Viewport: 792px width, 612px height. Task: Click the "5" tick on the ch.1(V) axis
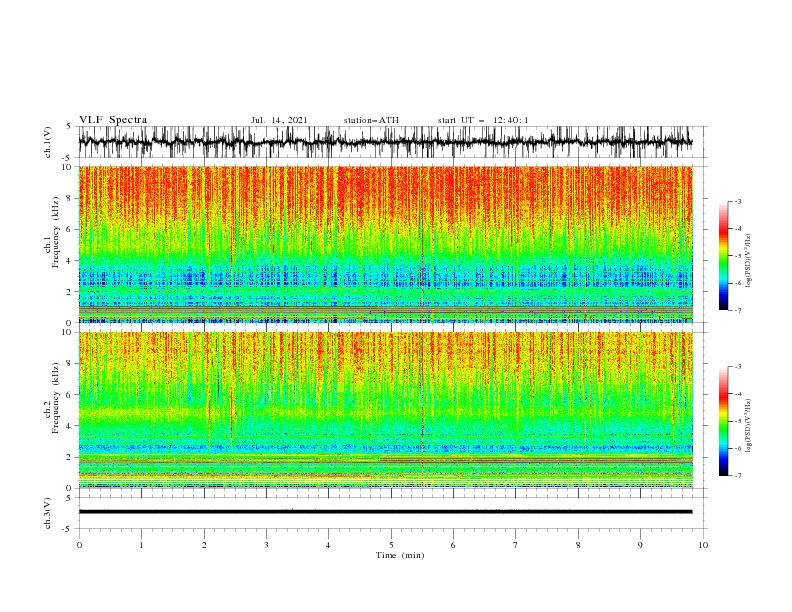[68, 126]
